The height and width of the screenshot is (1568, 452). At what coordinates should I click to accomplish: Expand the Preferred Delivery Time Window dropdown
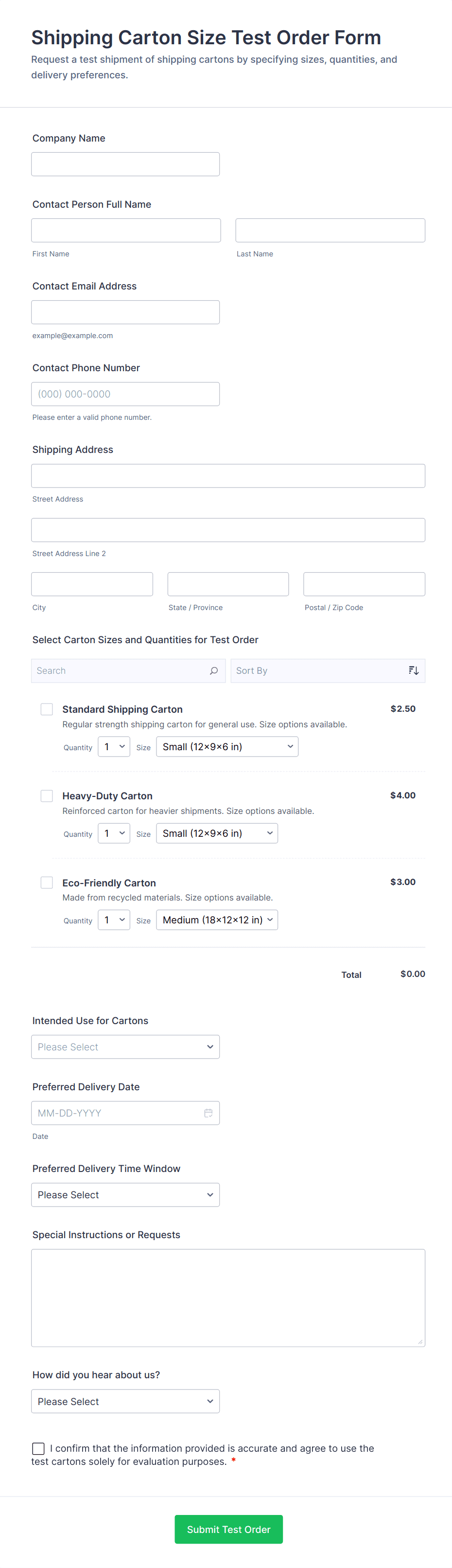tap(125, 1195)
